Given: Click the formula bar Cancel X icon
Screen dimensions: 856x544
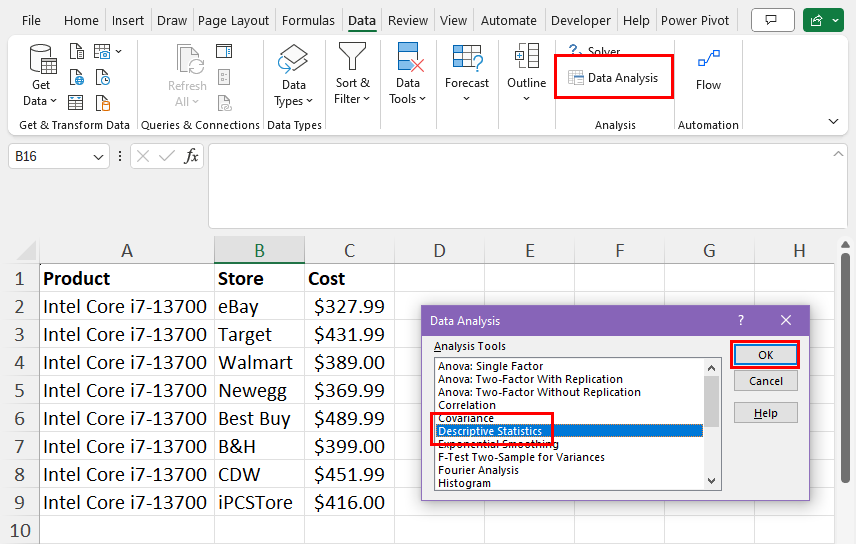Looking at the screenshot, I should click(x=143, y=157).
